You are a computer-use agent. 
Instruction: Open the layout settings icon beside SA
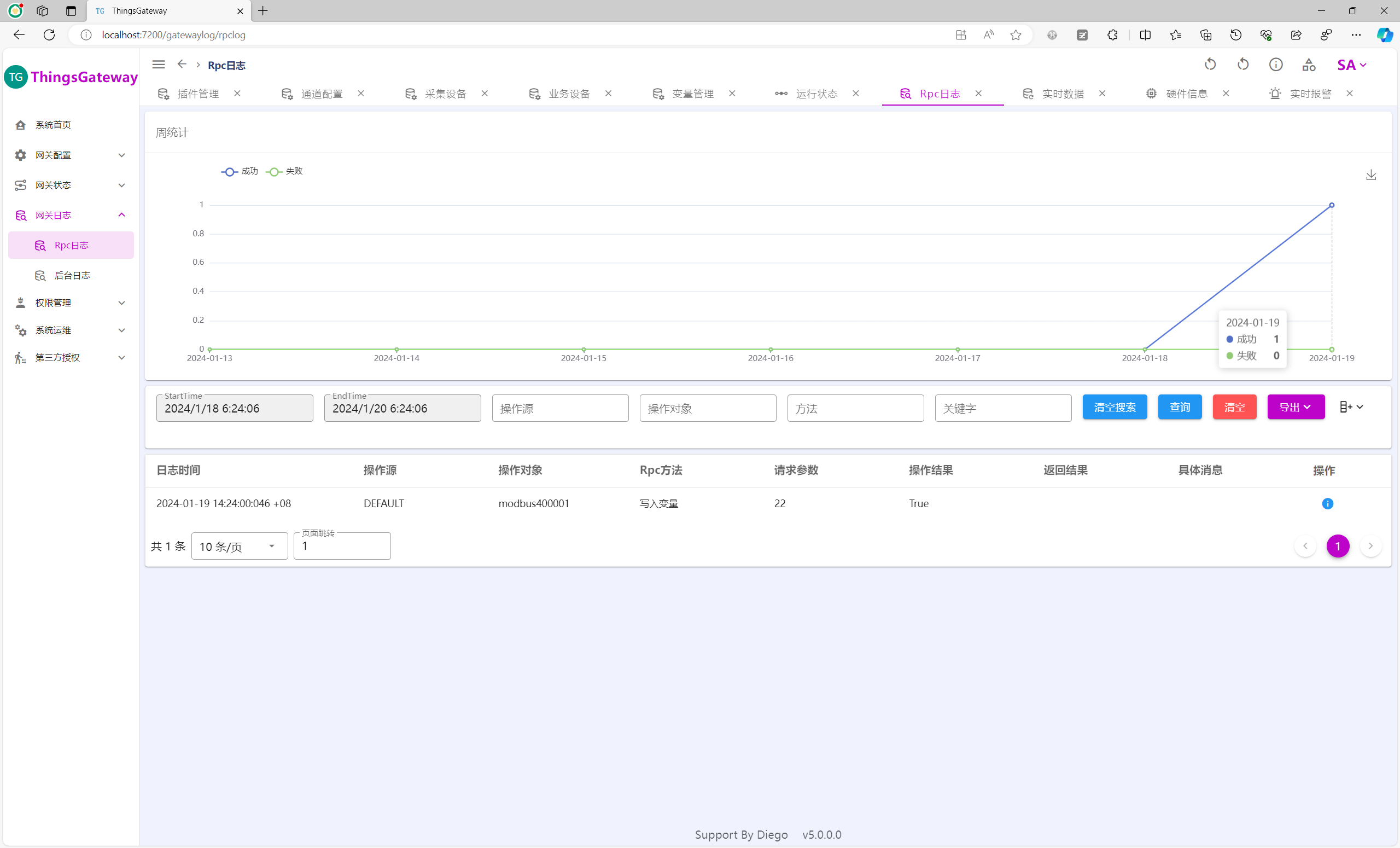tap(1309, 65)
